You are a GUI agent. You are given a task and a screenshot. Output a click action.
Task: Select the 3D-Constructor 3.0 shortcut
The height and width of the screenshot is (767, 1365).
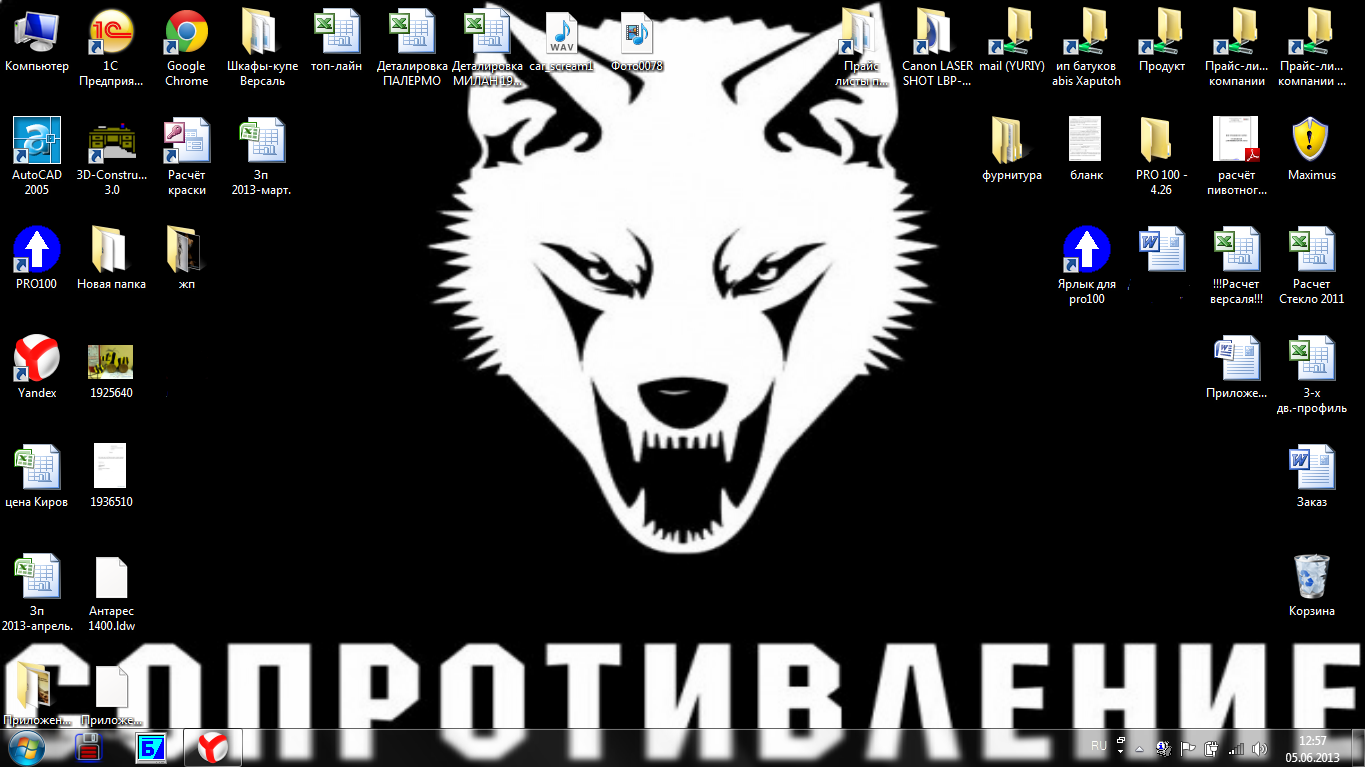click(x=111, y=142)
